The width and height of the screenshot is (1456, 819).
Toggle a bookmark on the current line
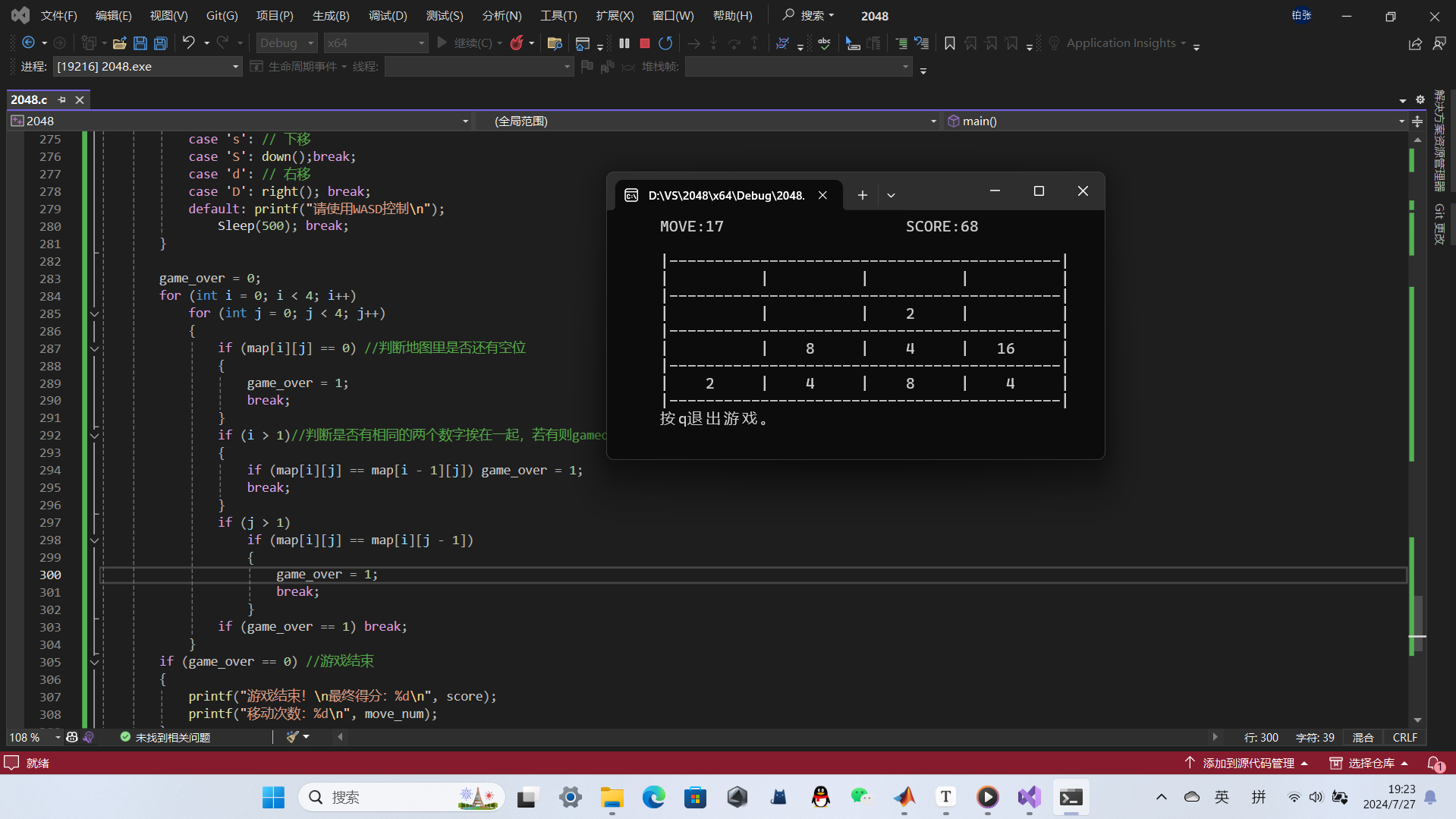(x=950, y=43)
